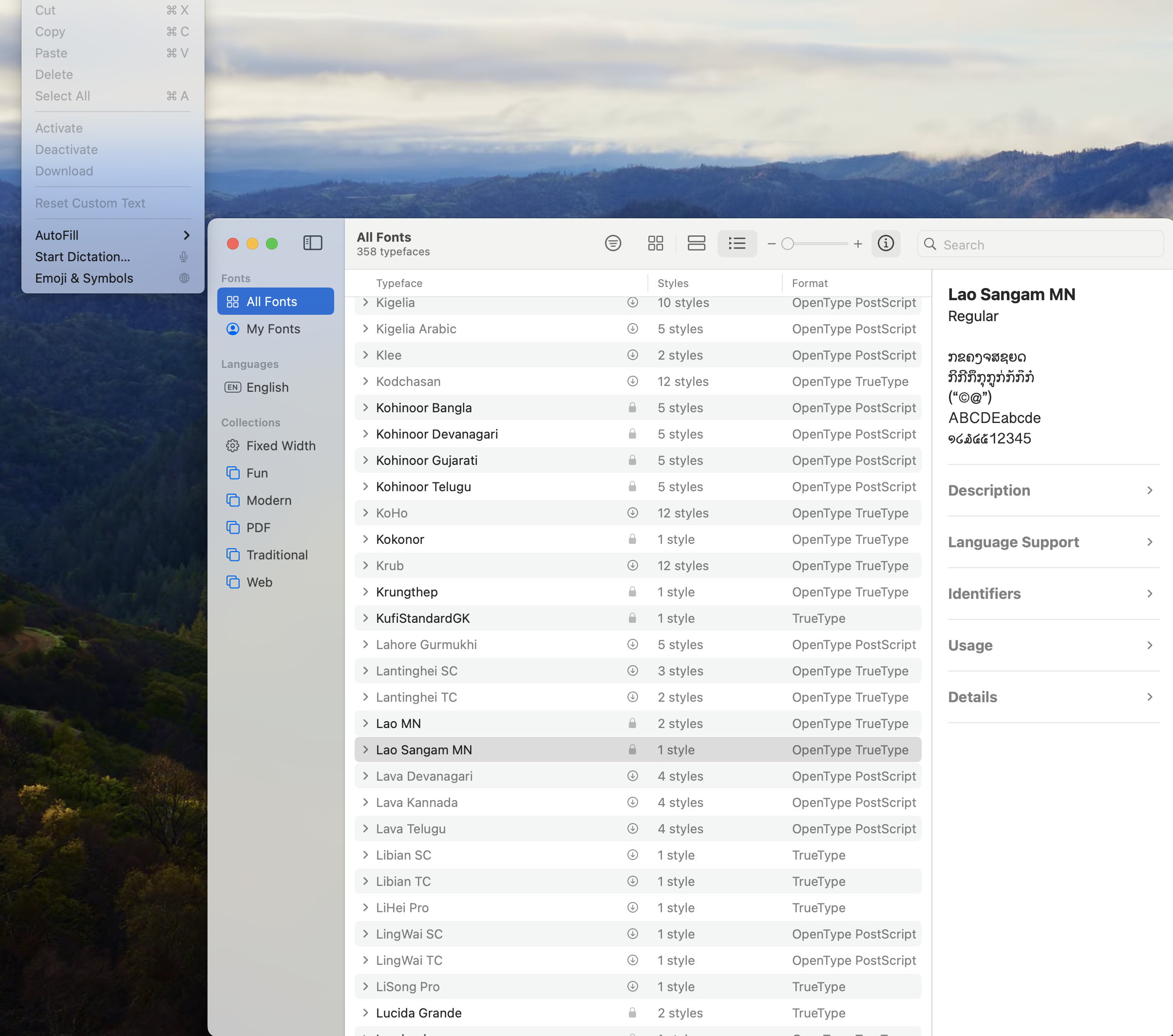
Task: Select My Fonts in sidebar
Action: tap(273, 329)
